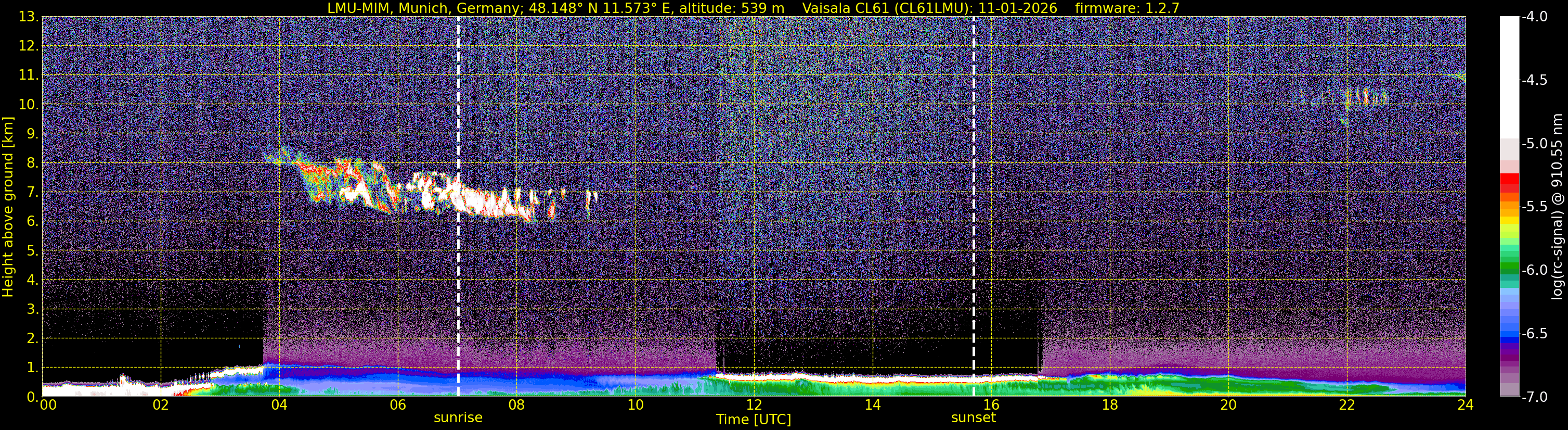Image resolution: width=1568 pixels, height=430 pixels.
Task: Select the 5. height axis tick label
Action: point(33,250)
